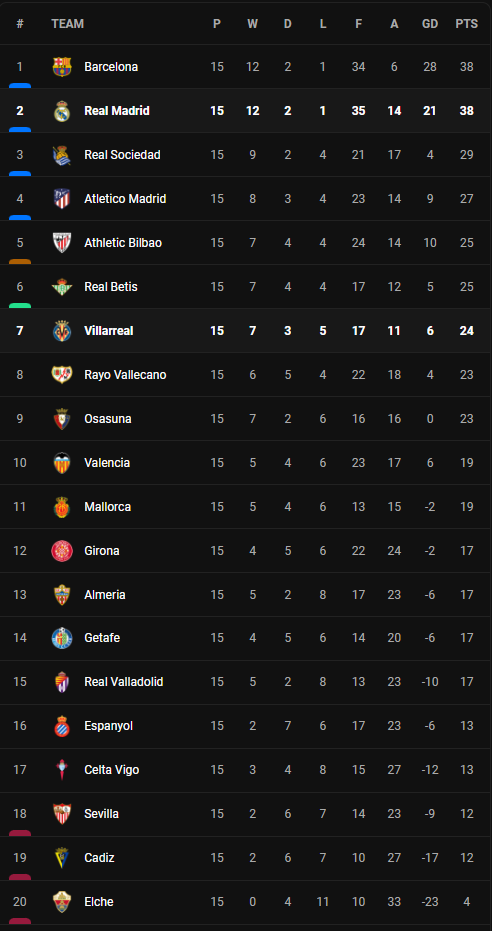Click the W wins column header
492x931 pixels.
(x=253, y=24)
